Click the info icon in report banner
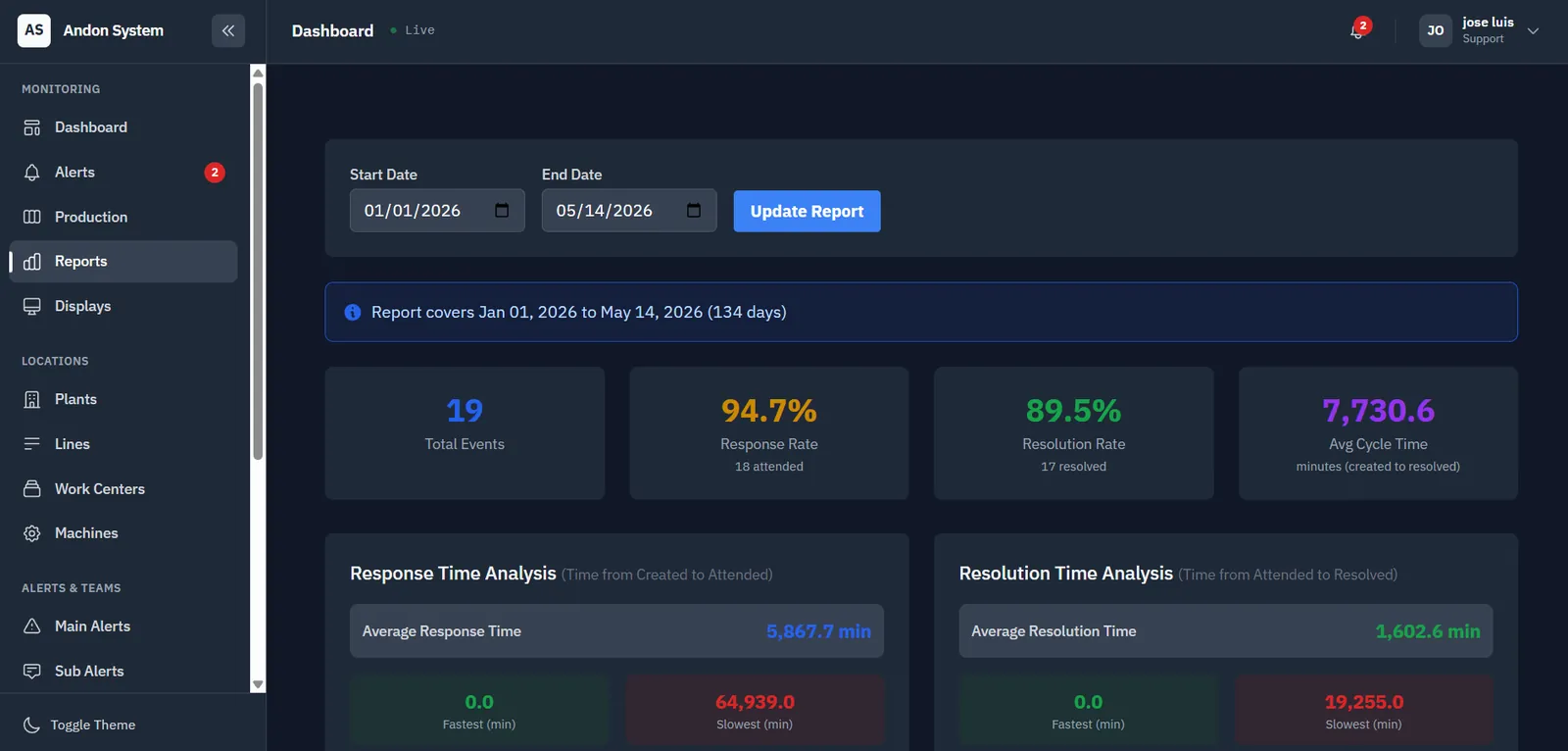 (353, 312)
